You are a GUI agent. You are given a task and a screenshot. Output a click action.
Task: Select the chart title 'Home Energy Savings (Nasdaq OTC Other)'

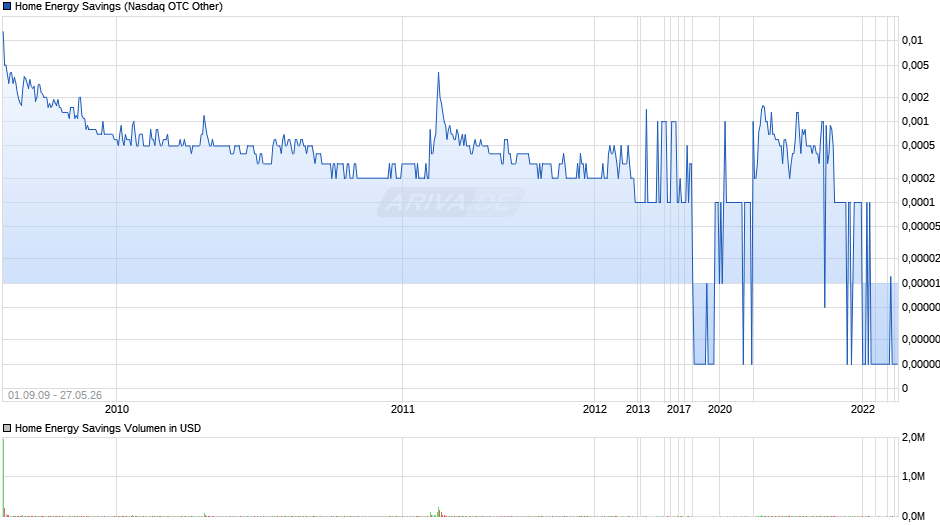(x=119, y=7)
